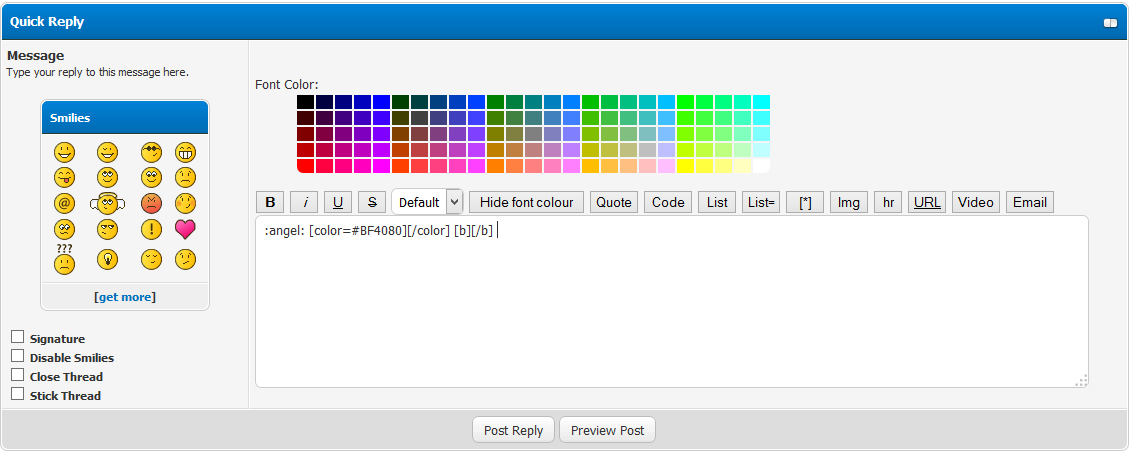Toggle bold formatting with B button
The height and width of the screenshot is (455, 1133).
269,202
